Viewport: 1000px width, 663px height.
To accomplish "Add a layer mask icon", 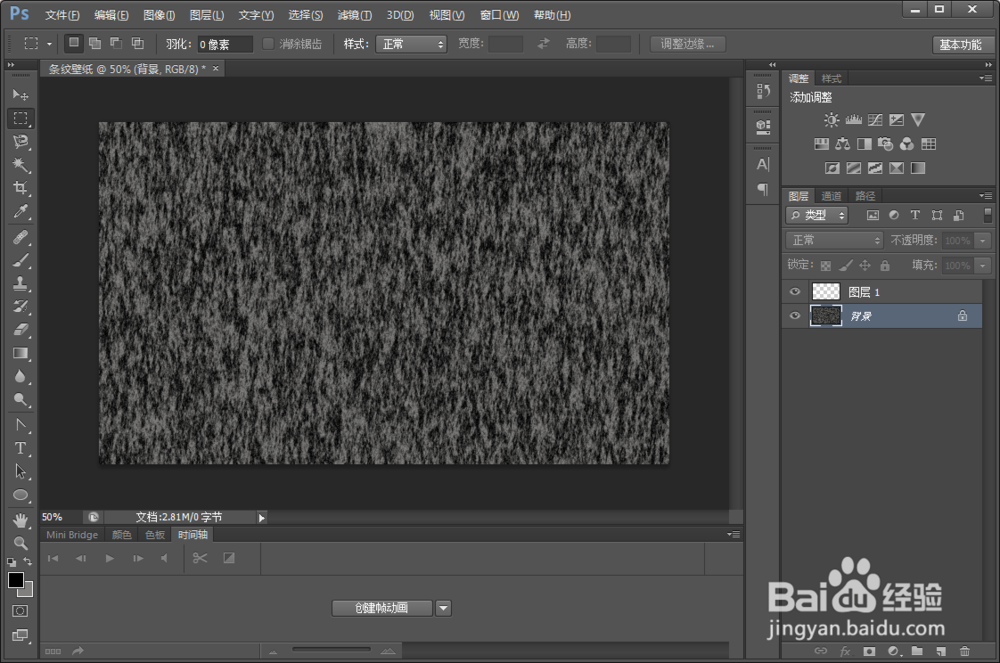I will coord(869,651).
